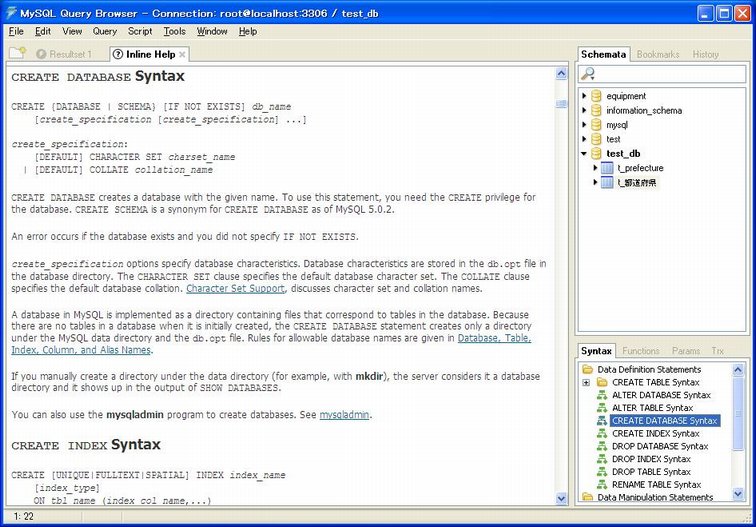The width and height of the screenshot is (756, 527).
Task: Switch to the Functions tab
Action: point(640,351)
